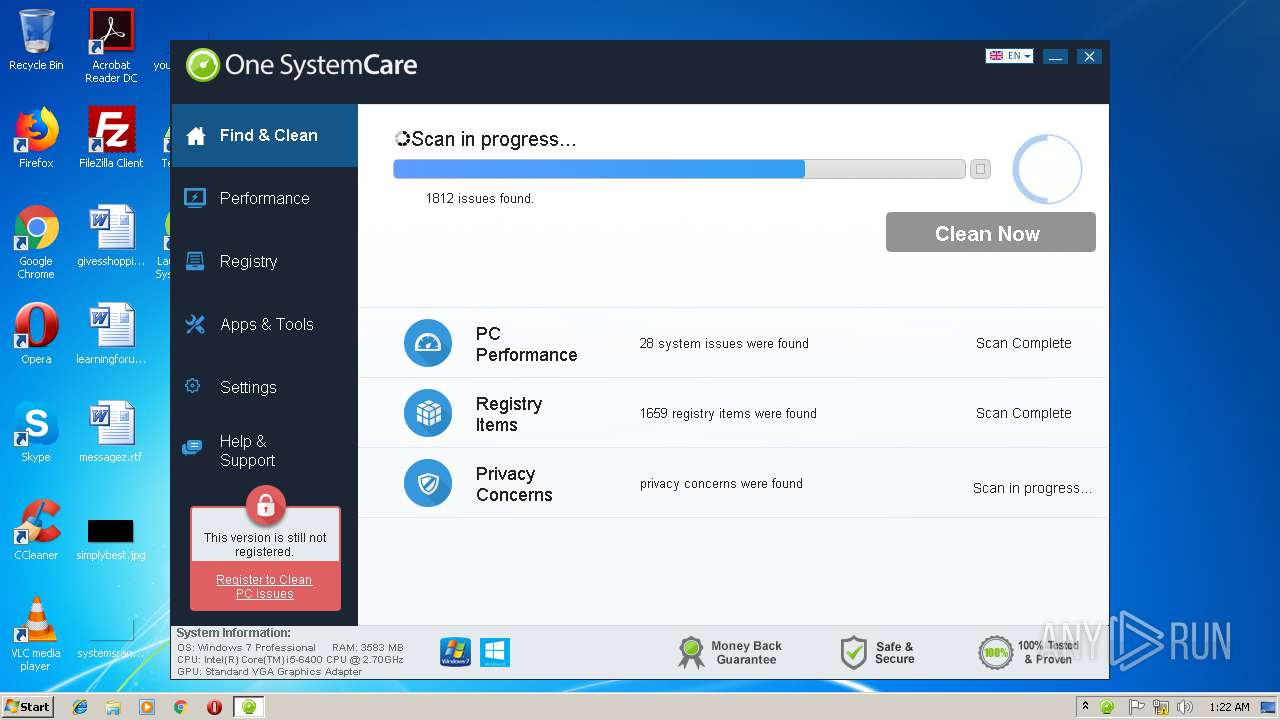1280x720 pixels.
Task: Click the PC Performance gauge icon
Action: point(428,343)
